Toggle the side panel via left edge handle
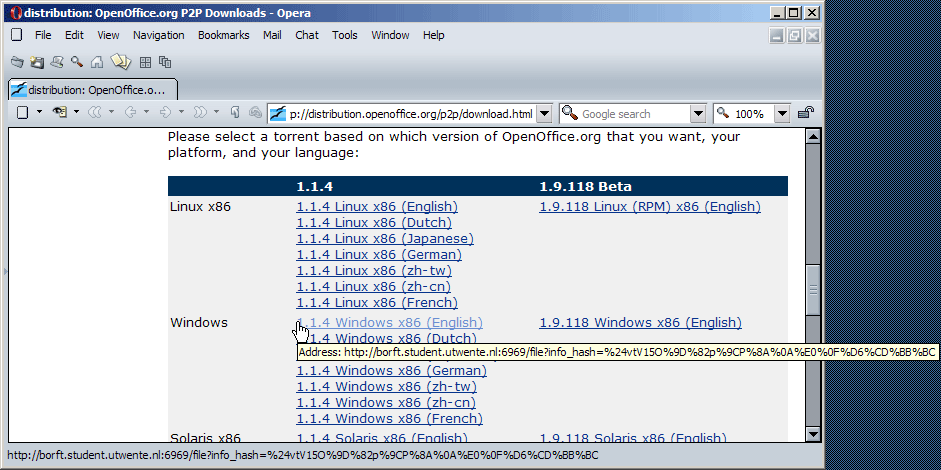 click(6, 271)
